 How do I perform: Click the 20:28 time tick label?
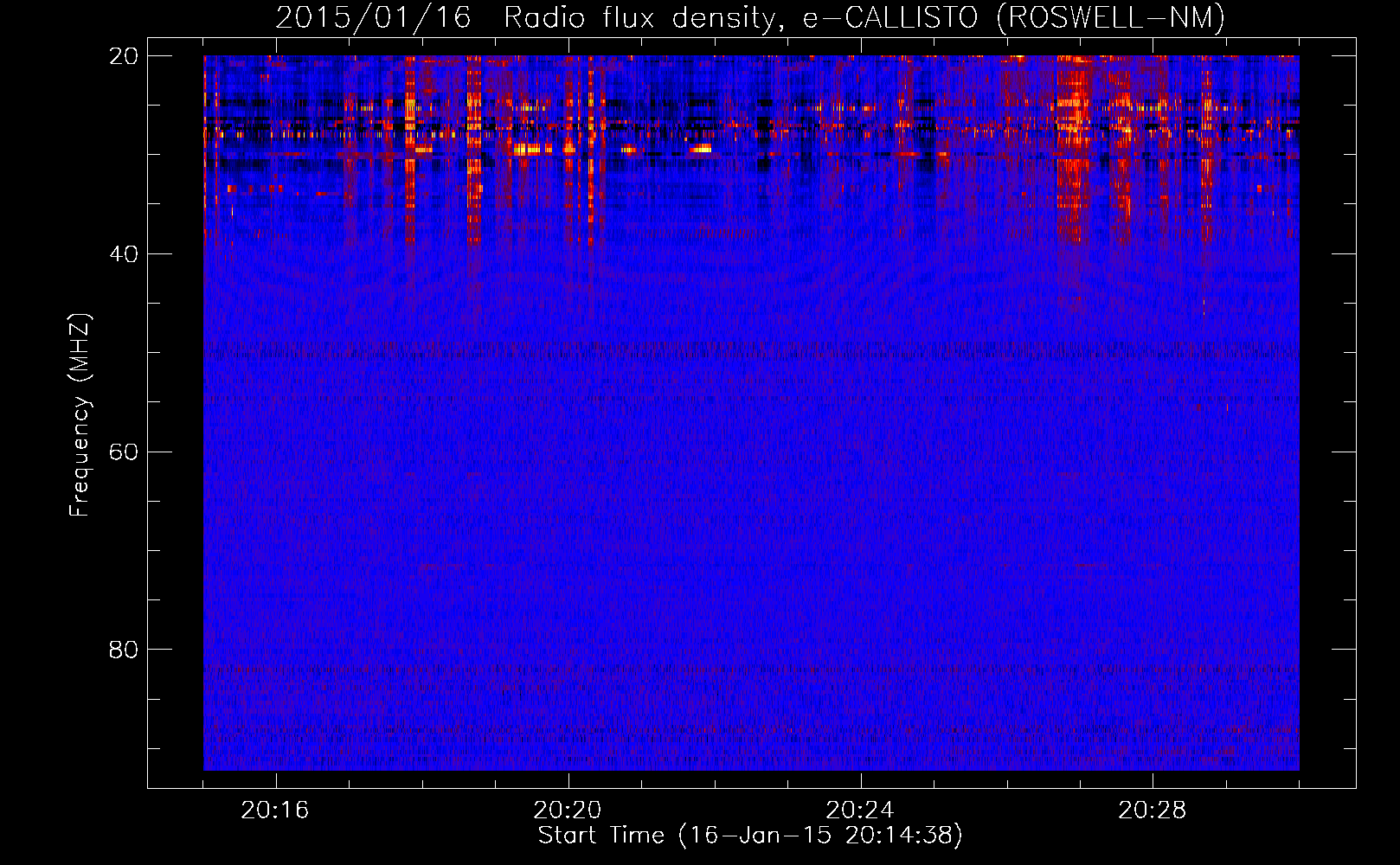(x=1153, y=810)
